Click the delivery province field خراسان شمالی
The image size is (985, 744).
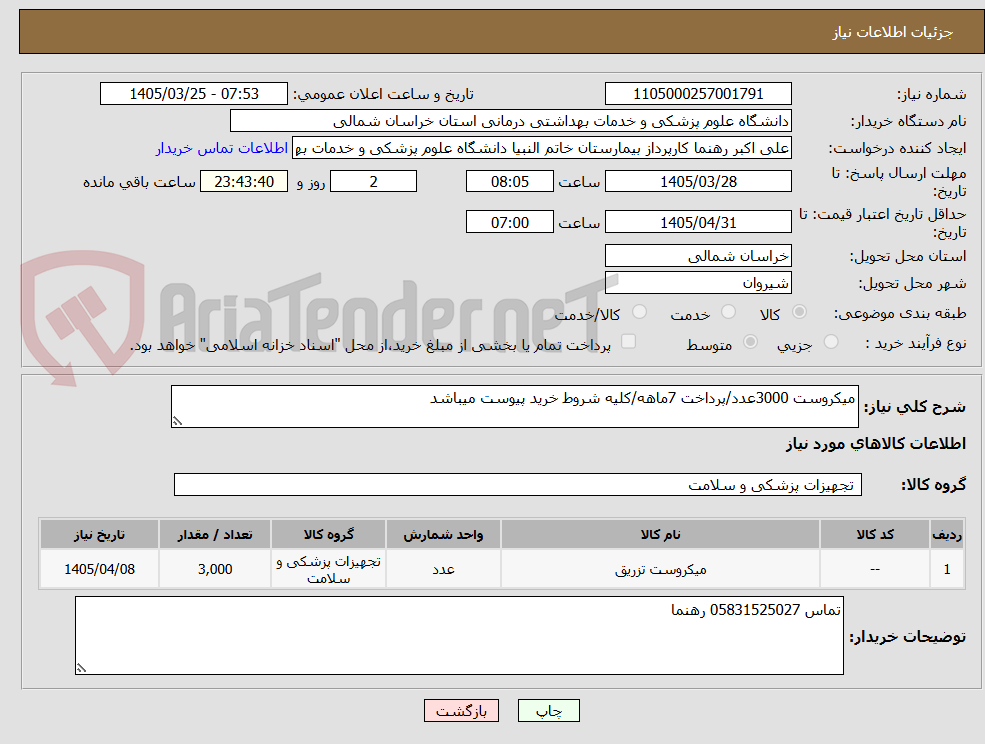point(698,256)
